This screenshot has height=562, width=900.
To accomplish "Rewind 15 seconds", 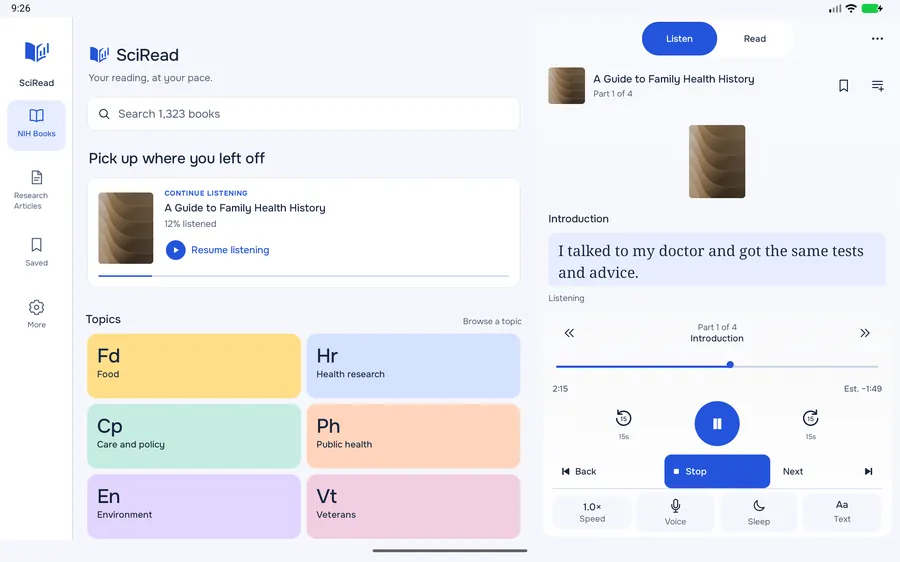I will (623, 424).
